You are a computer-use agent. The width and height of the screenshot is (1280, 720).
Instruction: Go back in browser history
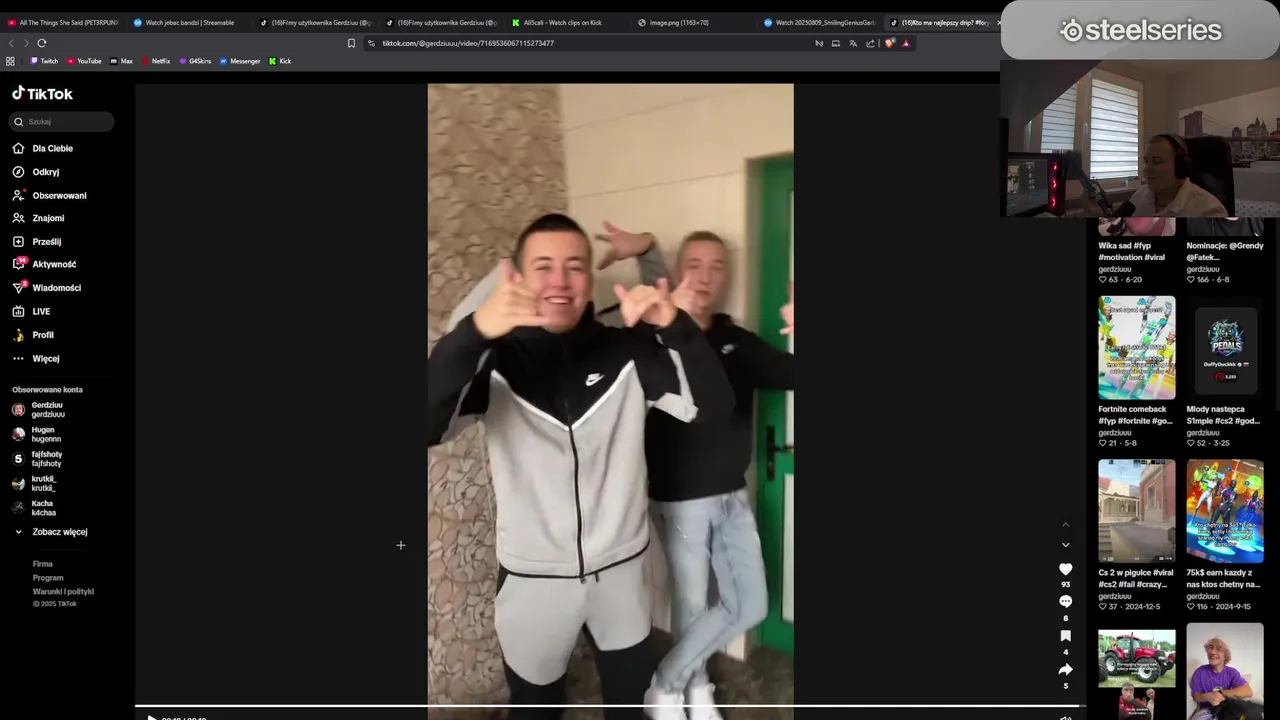[11, 43]
